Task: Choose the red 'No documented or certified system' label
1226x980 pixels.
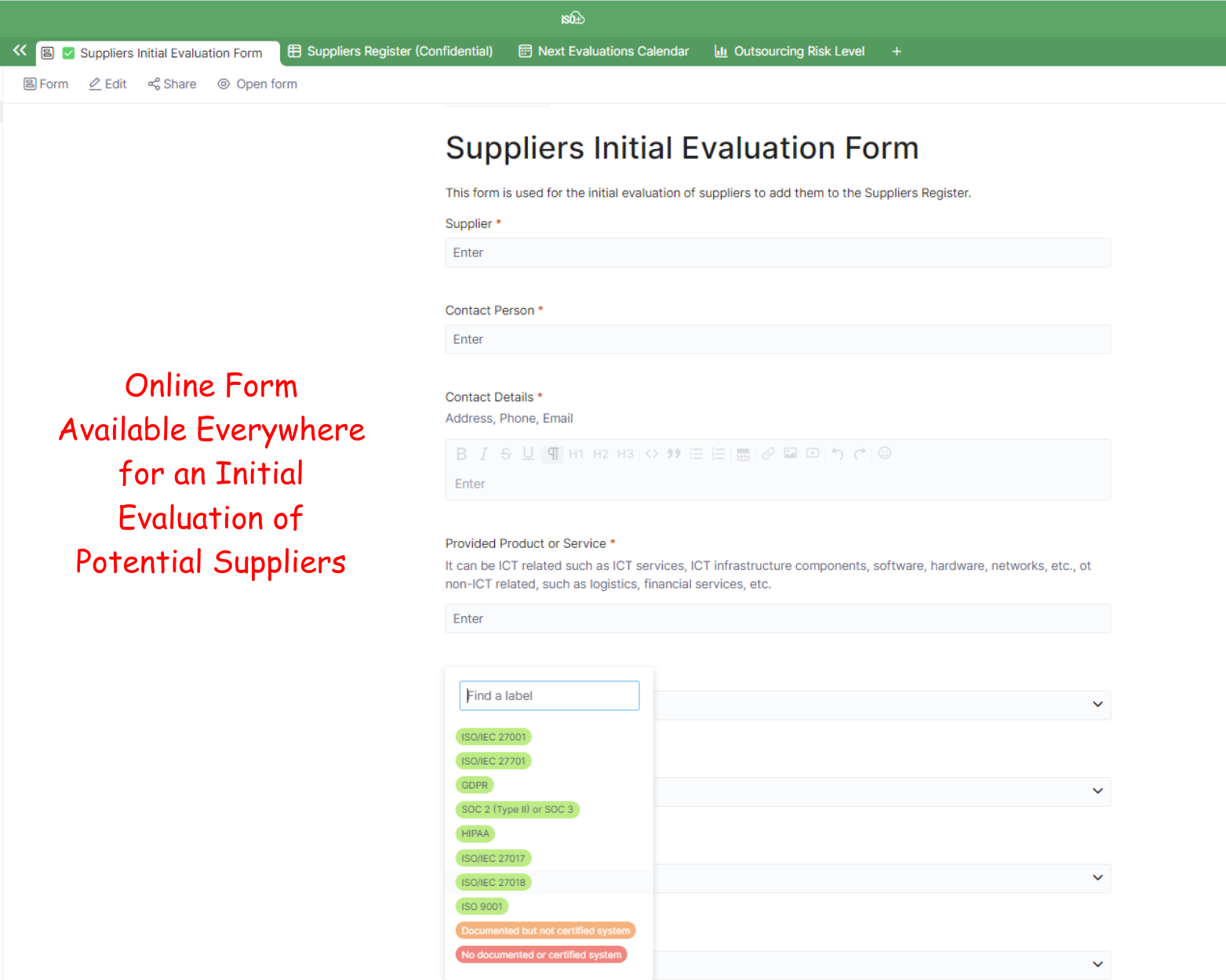Action: tap(541, 955)
